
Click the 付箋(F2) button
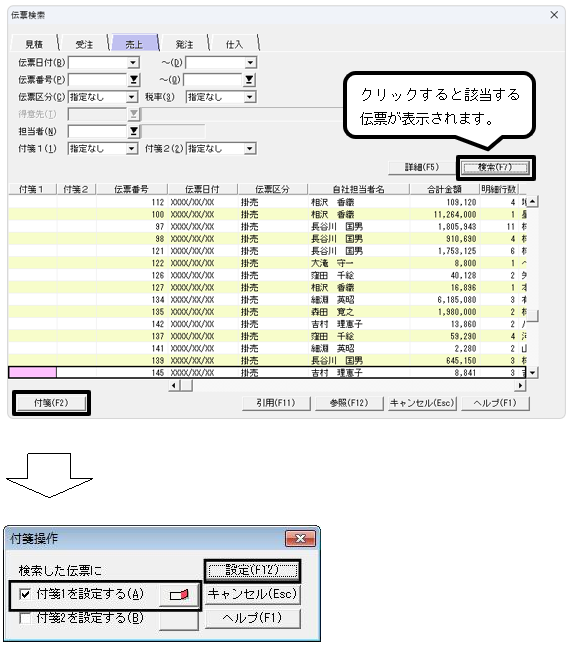pyautogui.click(x=51, y=403)
